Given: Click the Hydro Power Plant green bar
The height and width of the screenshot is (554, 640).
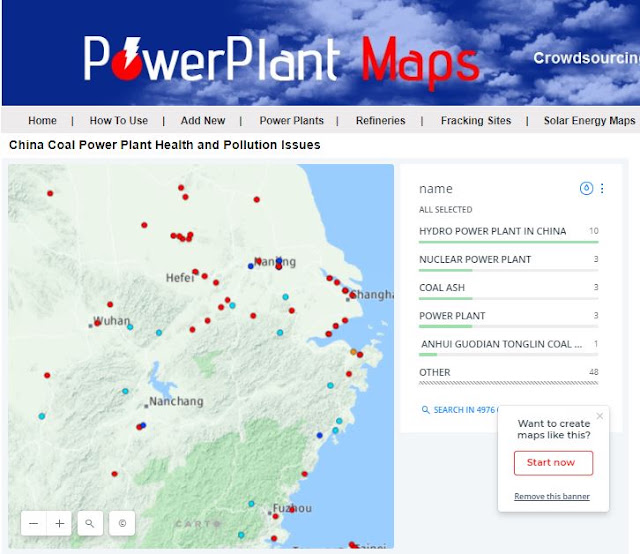Looking at the screenshot, I should 509,242.
